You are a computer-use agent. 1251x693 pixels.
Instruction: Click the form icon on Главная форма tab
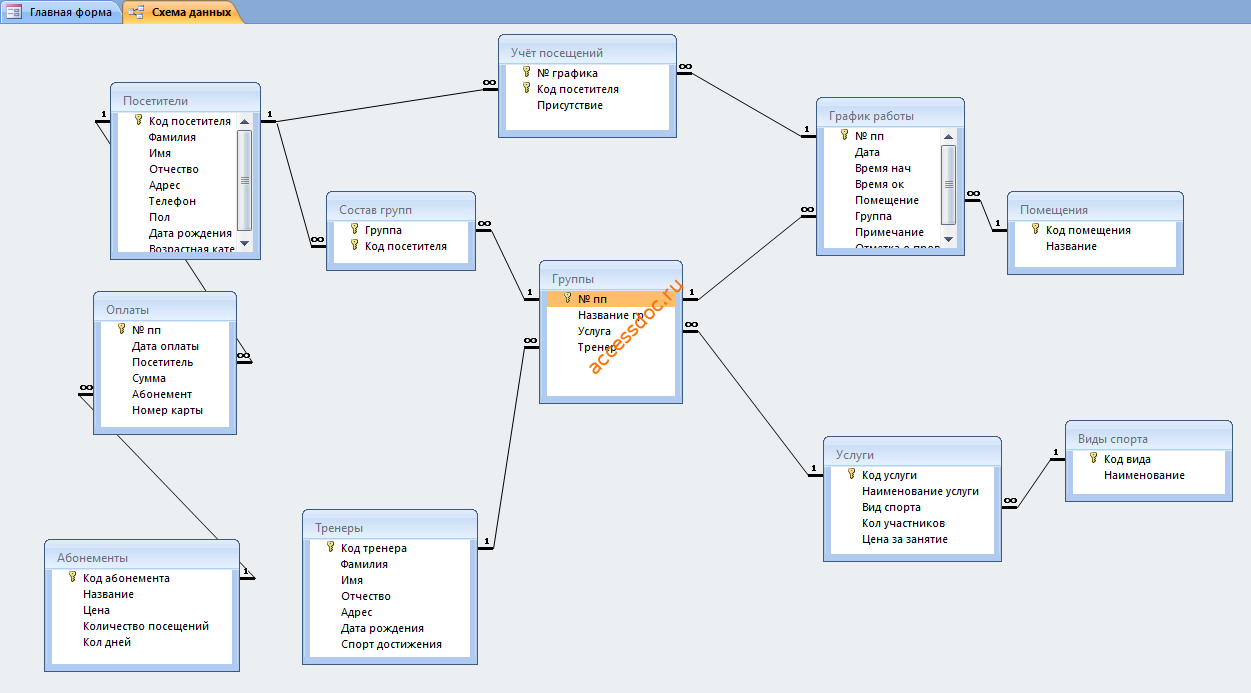coord(14,12)
